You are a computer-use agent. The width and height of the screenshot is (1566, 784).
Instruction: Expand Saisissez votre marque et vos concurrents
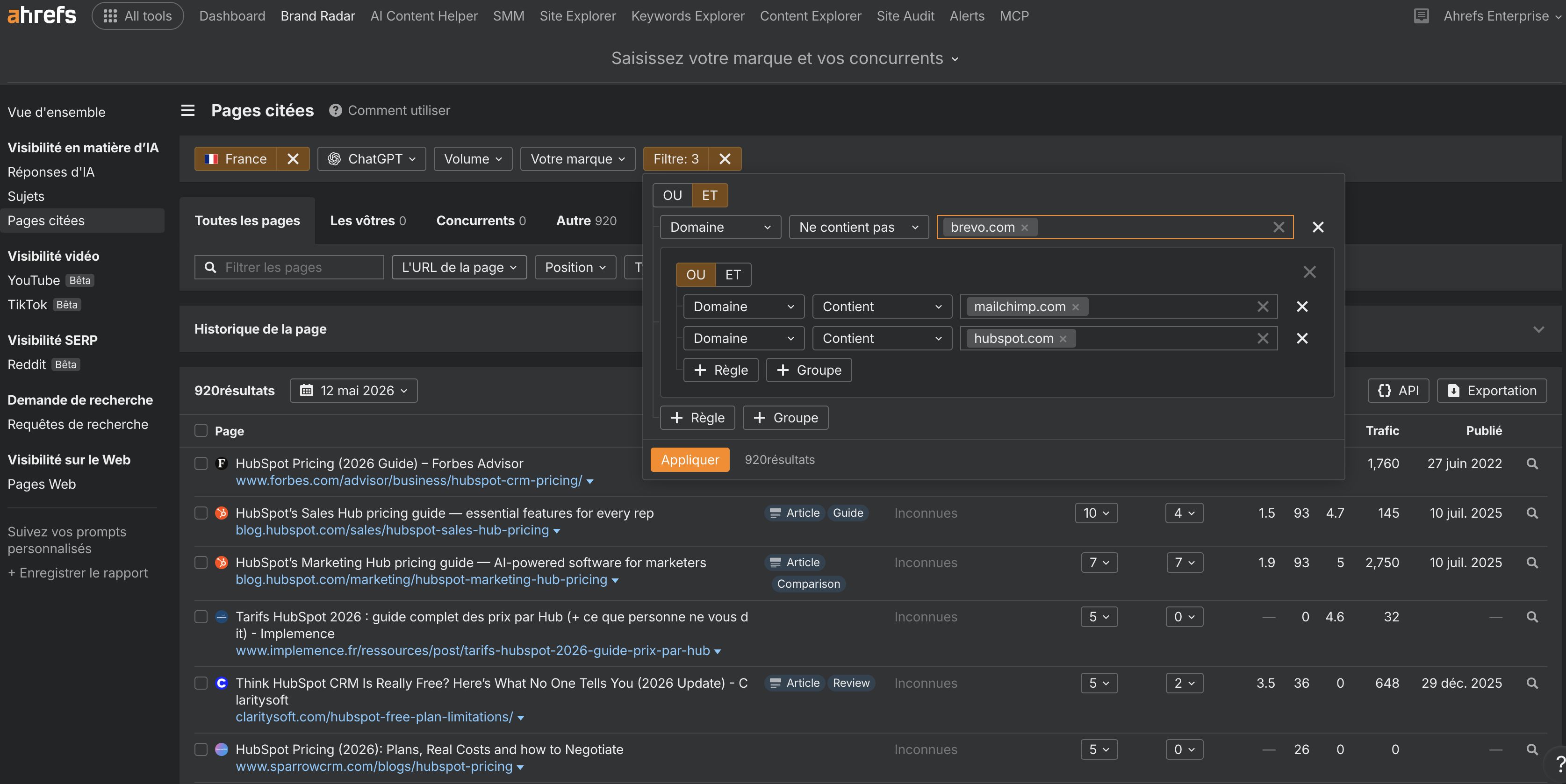tap(785, 58)
